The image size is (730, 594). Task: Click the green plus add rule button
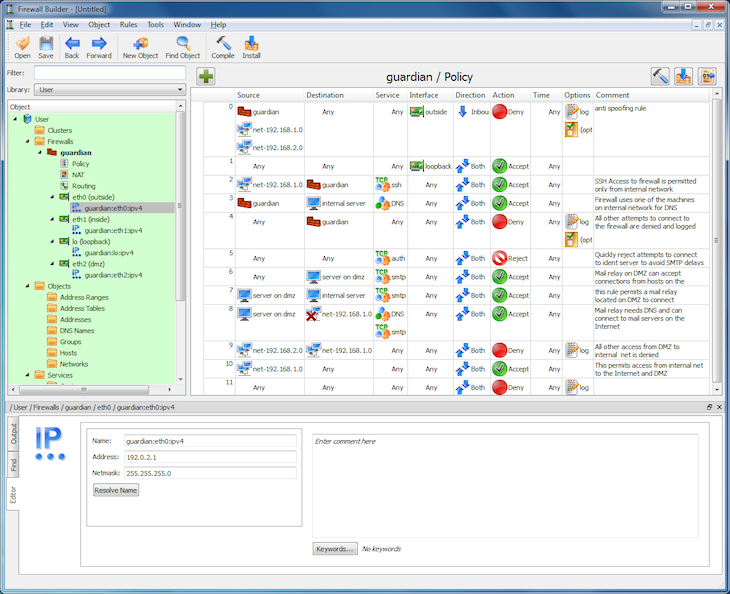(206, 77)
